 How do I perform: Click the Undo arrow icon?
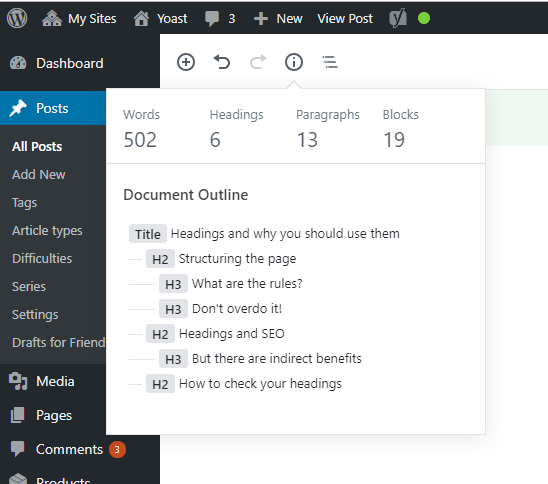tap(222, 63)
